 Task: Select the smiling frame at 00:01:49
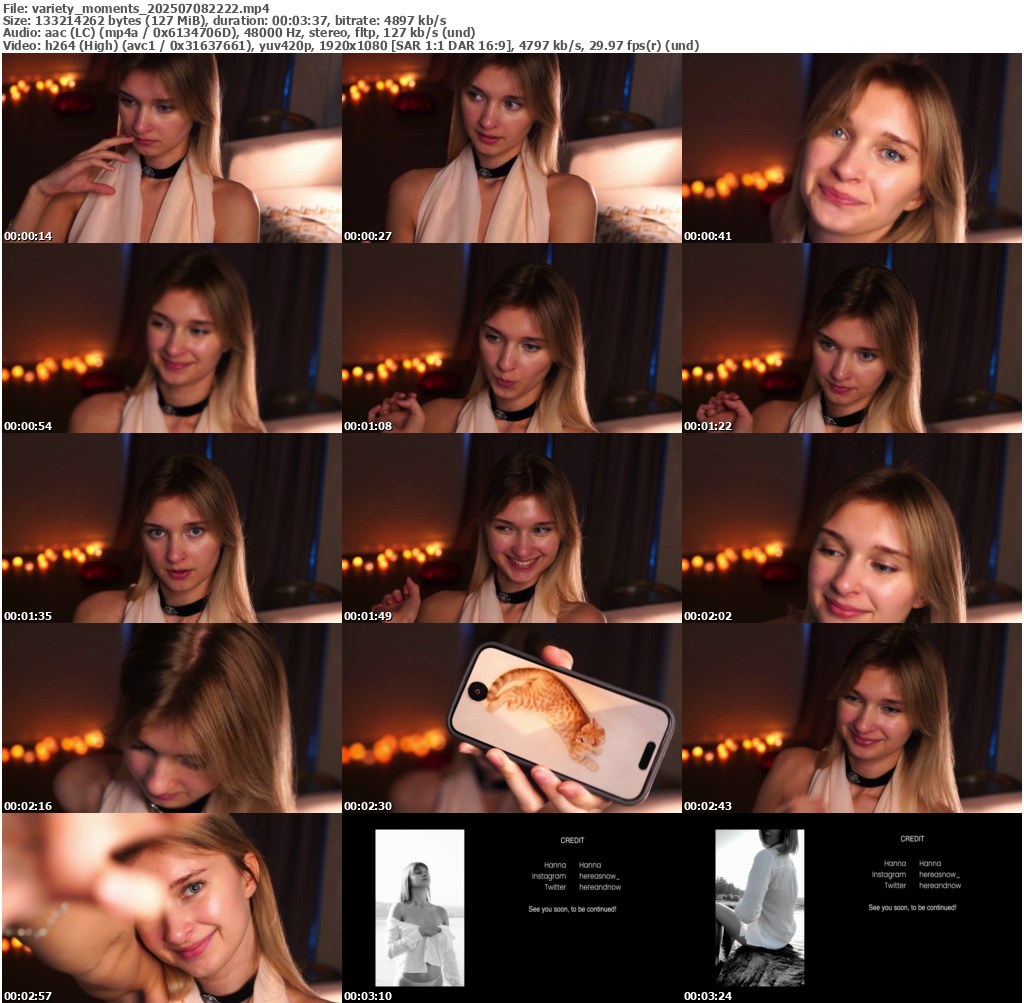pyautogui.click(x=511, y=528)
